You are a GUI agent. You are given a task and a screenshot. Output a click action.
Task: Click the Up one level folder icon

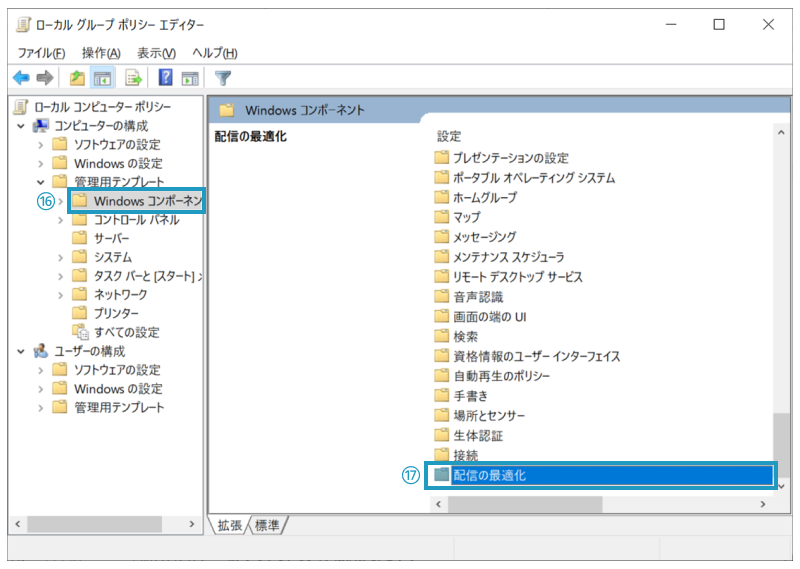pyautogui.click(x=77, y=78)
